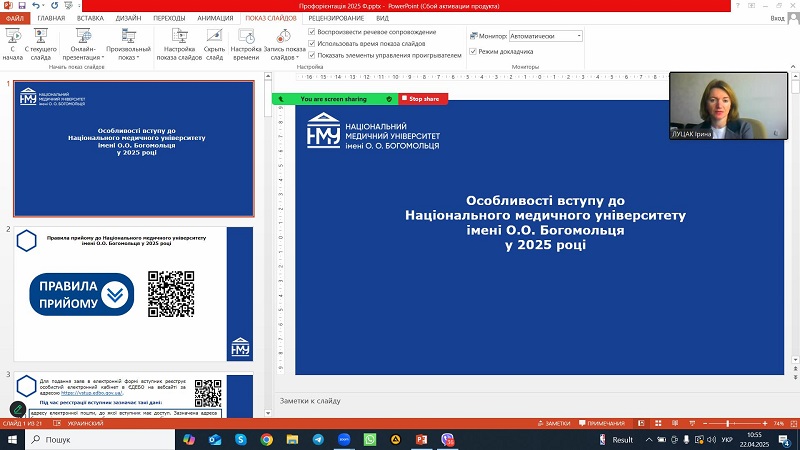The width and height of the screenshot is (800, 450).
Task: Click slide panel scroll-down arrow
Action: click(268, 413)
